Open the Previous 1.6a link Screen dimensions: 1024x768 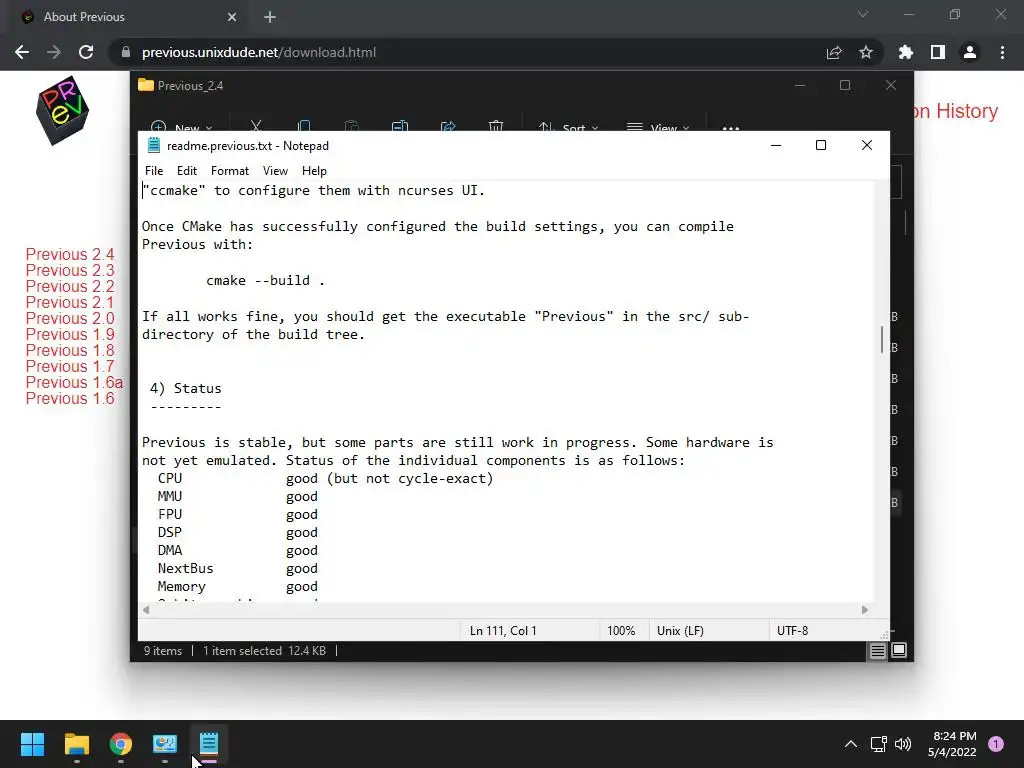click(x=74, y=382)
